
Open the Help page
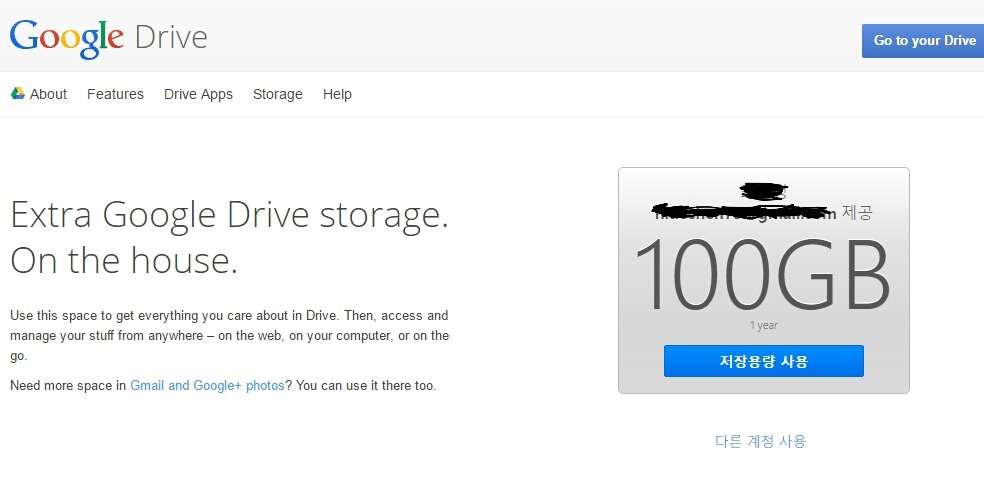point(337,94)
